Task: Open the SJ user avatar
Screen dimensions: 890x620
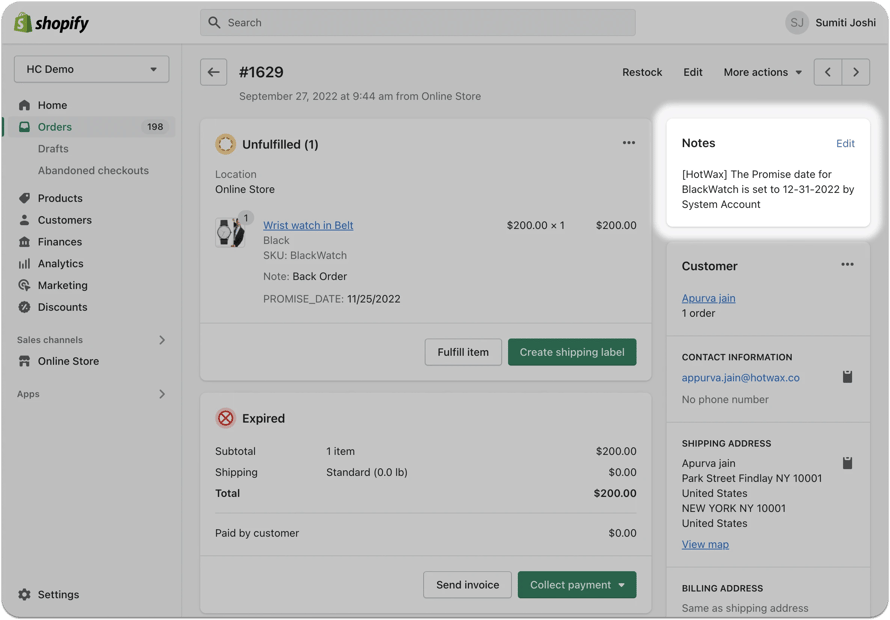Action: click(x=797, y=23)
